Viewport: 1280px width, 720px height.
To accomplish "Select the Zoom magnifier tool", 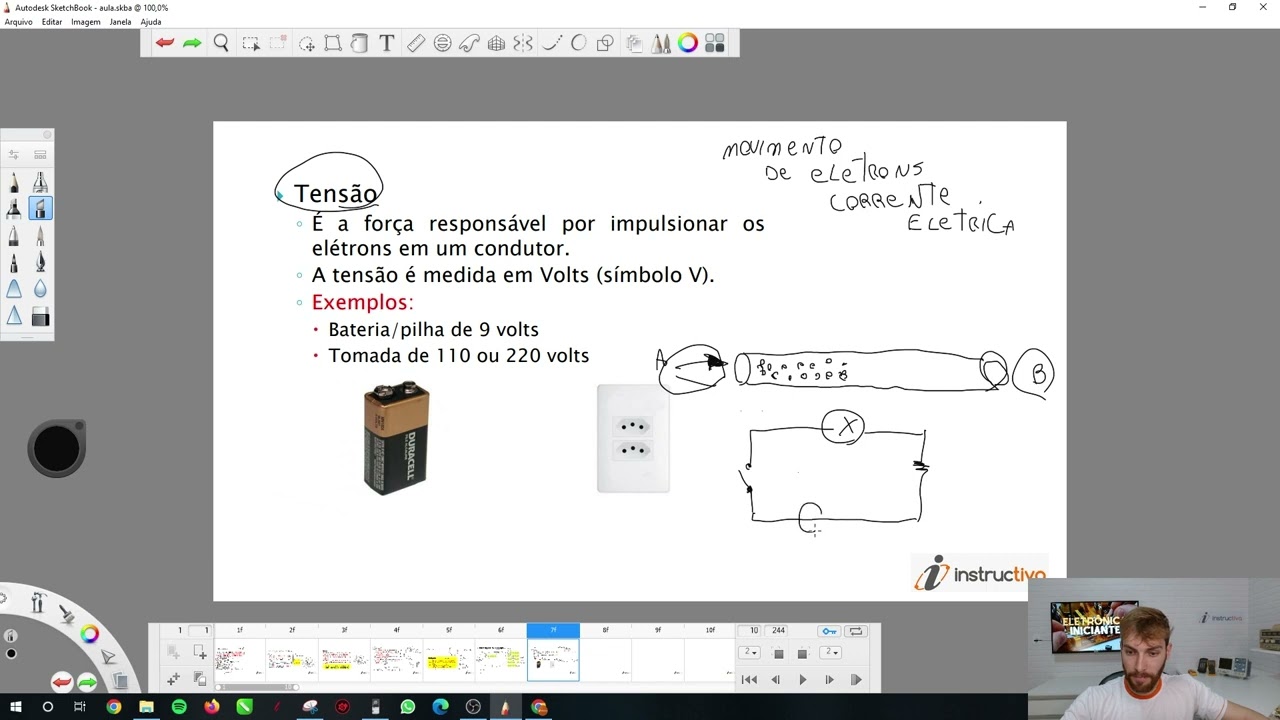I will [221, 43].
